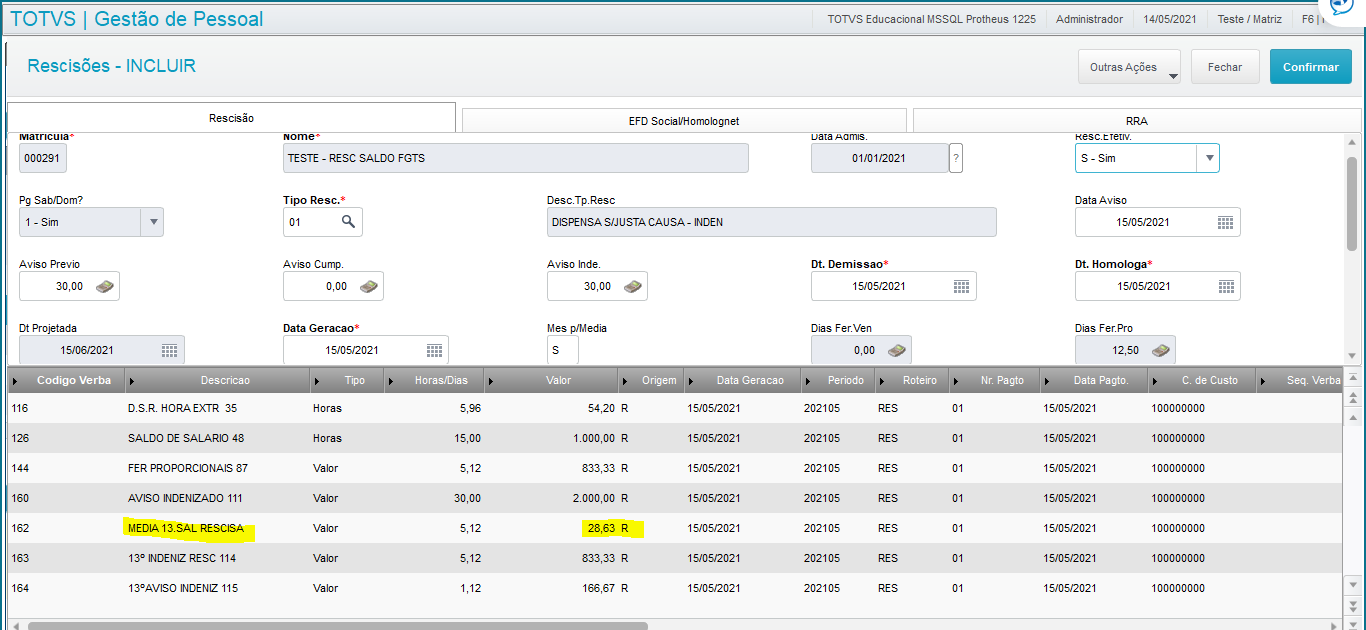The image size is (1366, 630).
Task: Click the grid horizontal scrollbar thumb
Action: pyautogui.click(x=338, y=626)
